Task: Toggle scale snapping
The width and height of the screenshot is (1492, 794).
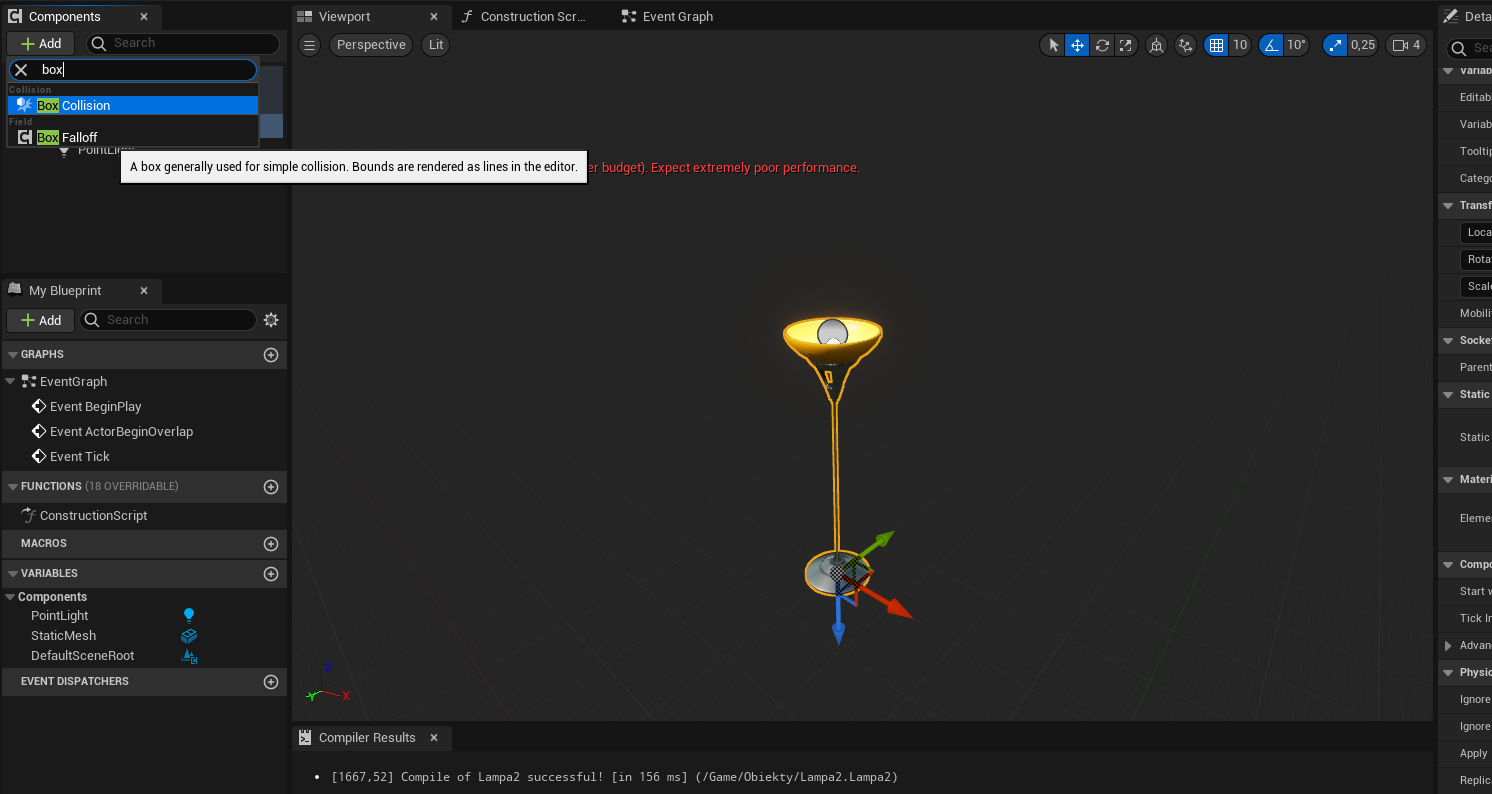Action: tap(1335, 45)
